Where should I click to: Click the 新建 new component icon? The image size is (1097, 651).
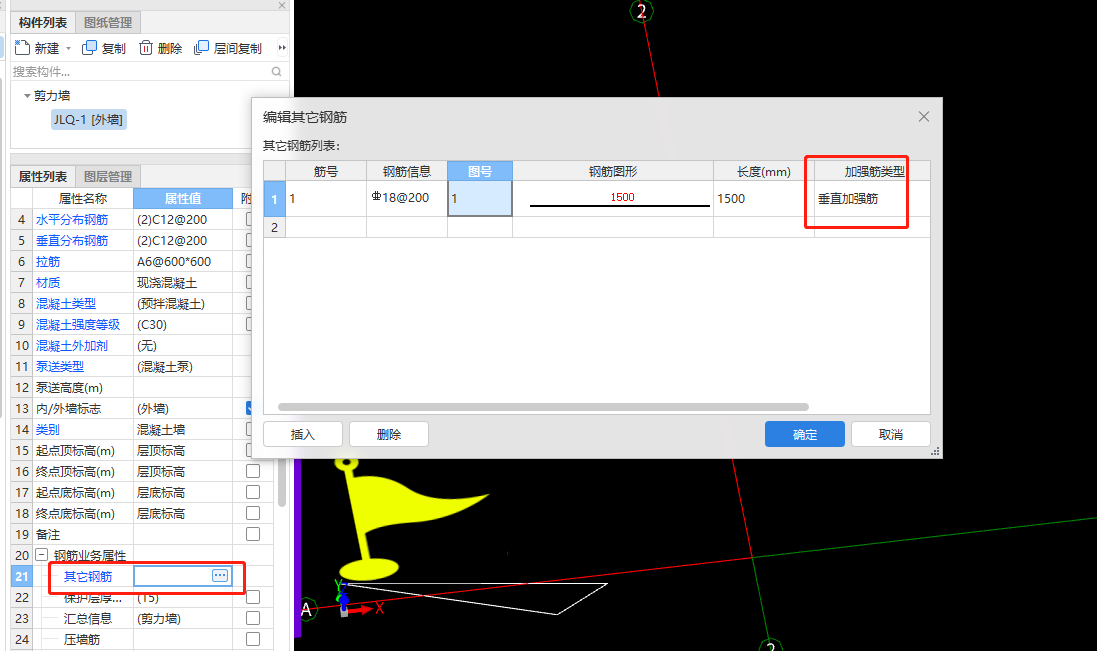(x=22, y=48)
